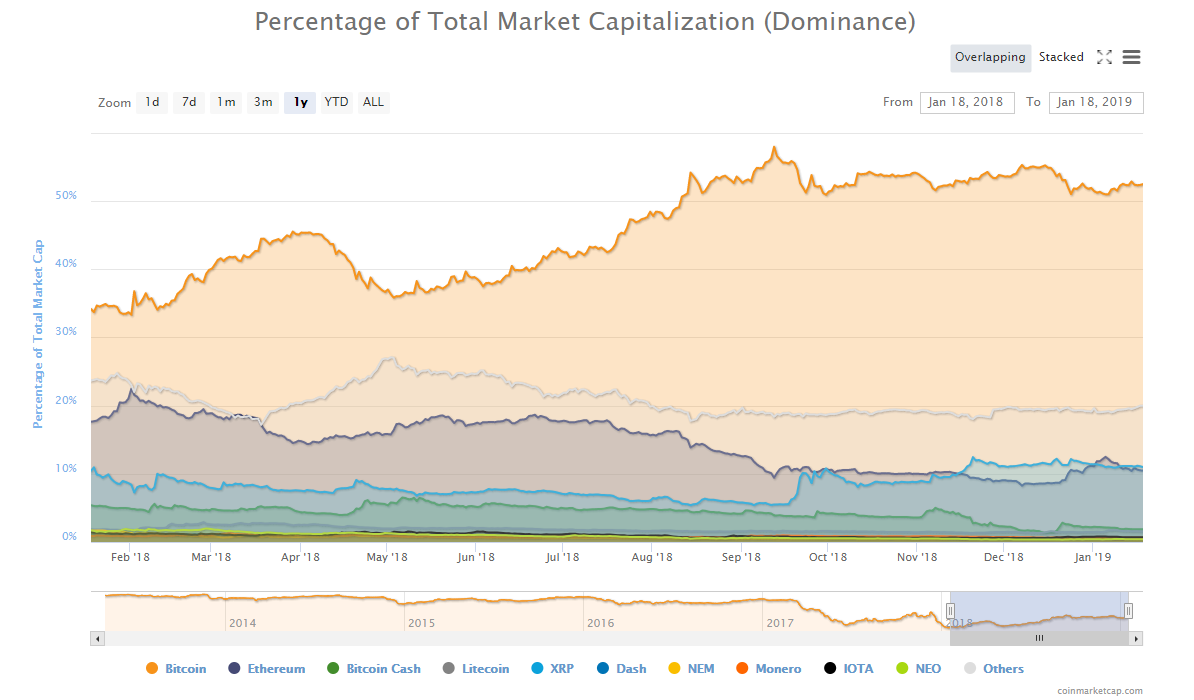1194x700 pixels.
Task: Select YTD zoom range
Action: pyautogui.click(x=337, y=102)
